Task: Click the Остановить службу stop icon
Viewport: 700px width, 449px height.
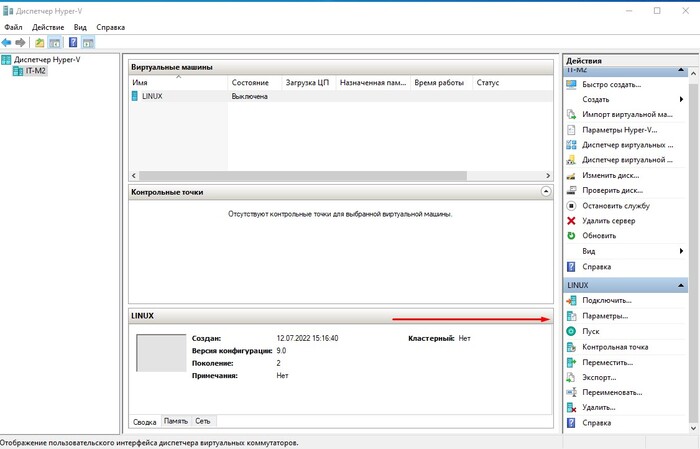Action: pos(571,206)
